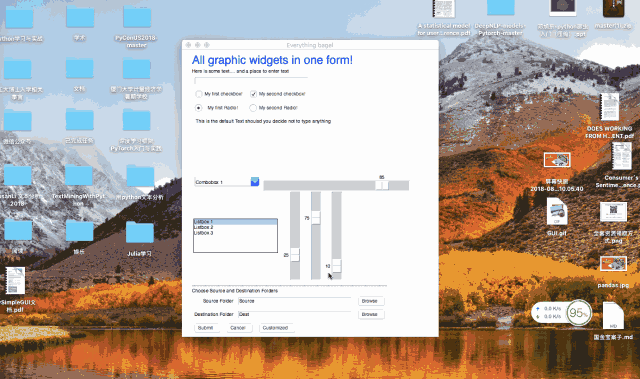Viewport: 640px width, 379px height.
Task: Select the 'My first Radio' option
Action: pos(199,108)
